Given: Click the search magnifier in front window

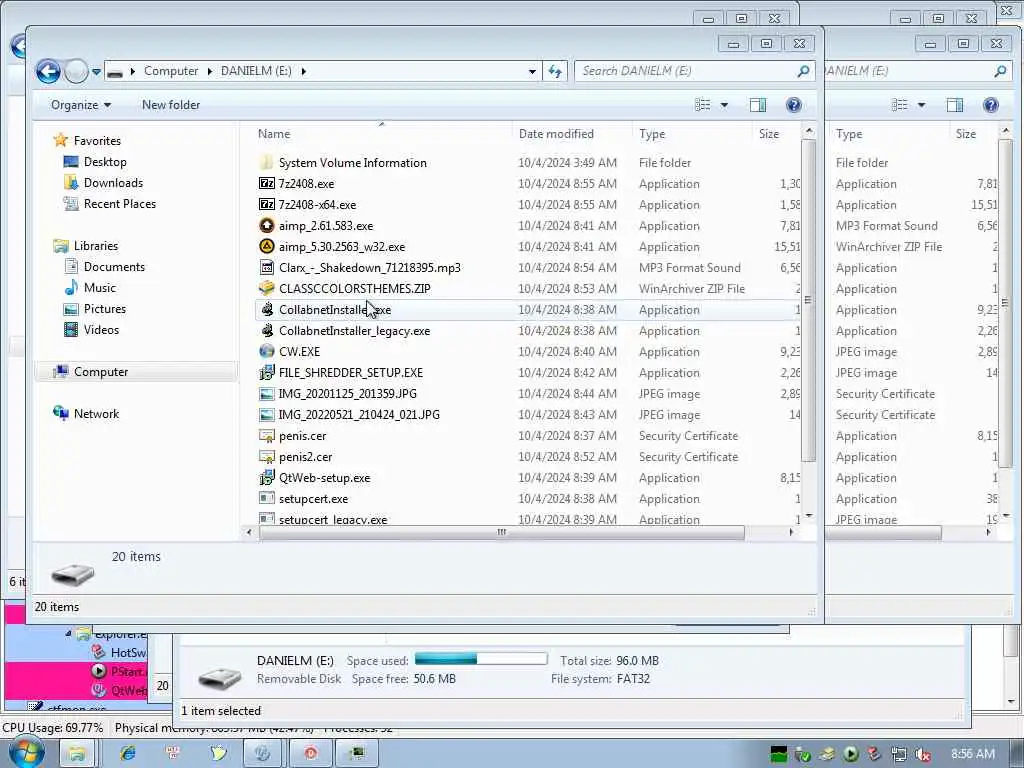Looking at the screenshot, I should [x=804, y=71].
